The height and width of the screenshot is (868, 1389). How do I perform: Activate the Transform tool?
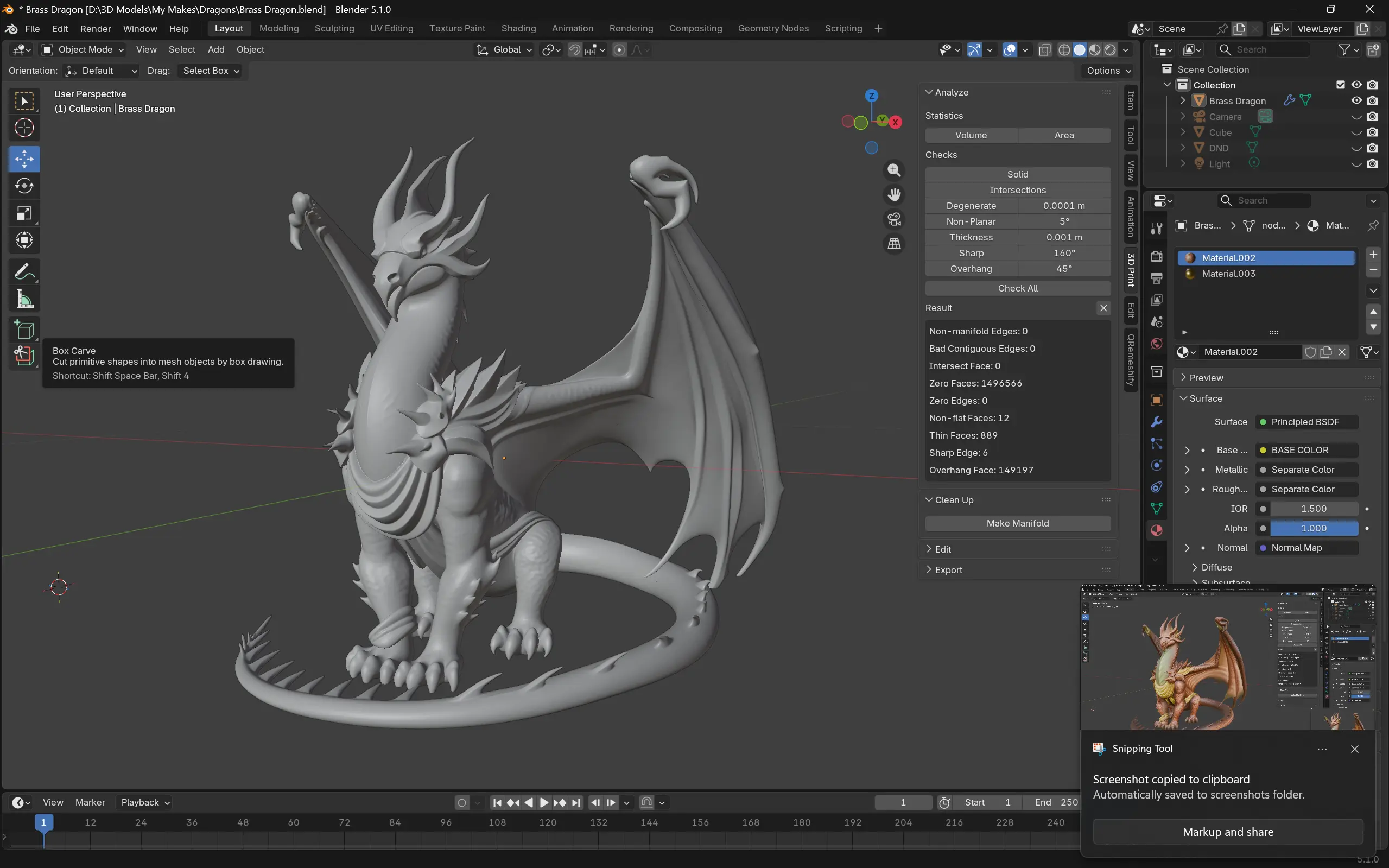pyautogui.click(x=24, y=240)
